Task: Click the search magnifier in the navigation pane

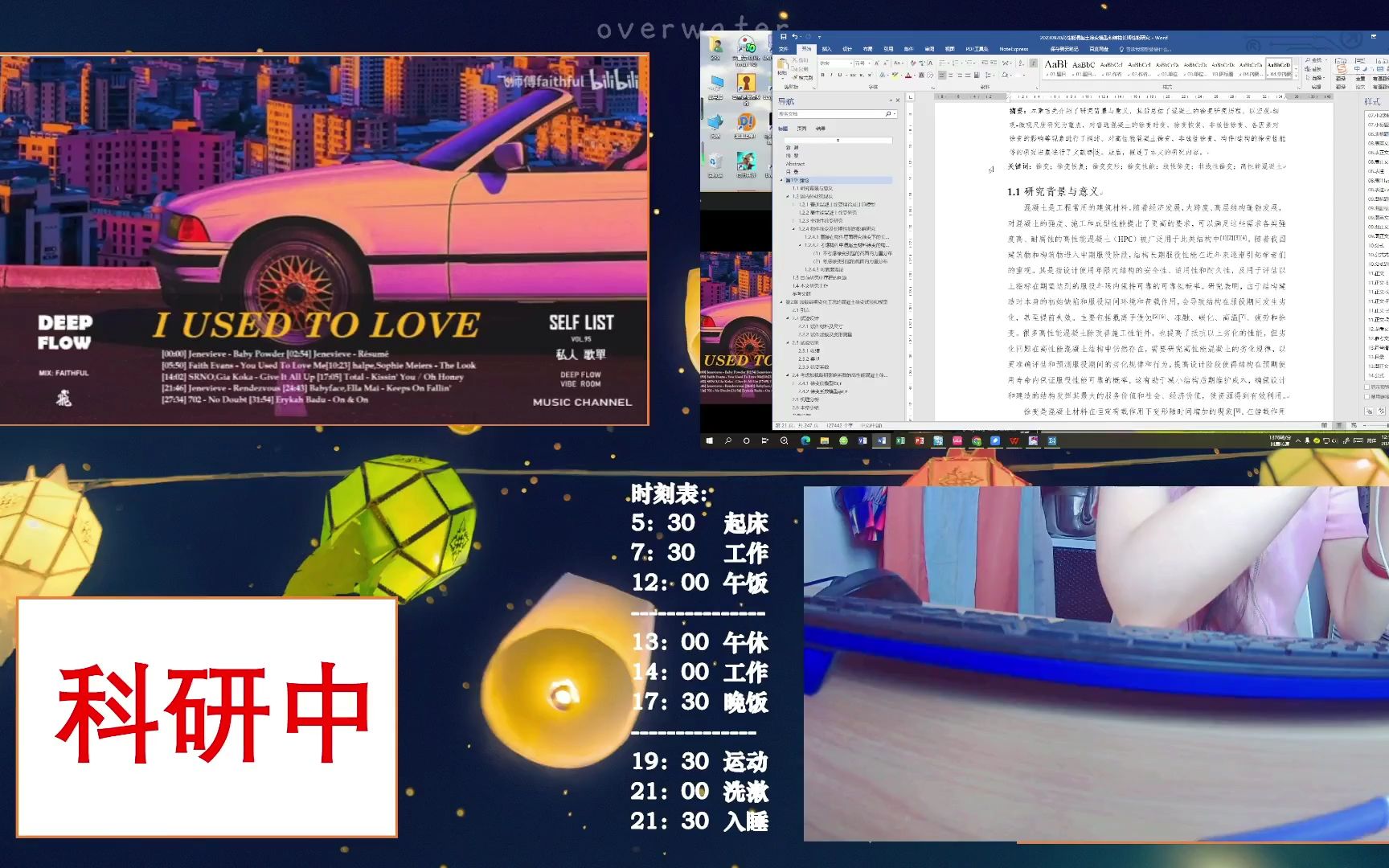Action: 889,113
